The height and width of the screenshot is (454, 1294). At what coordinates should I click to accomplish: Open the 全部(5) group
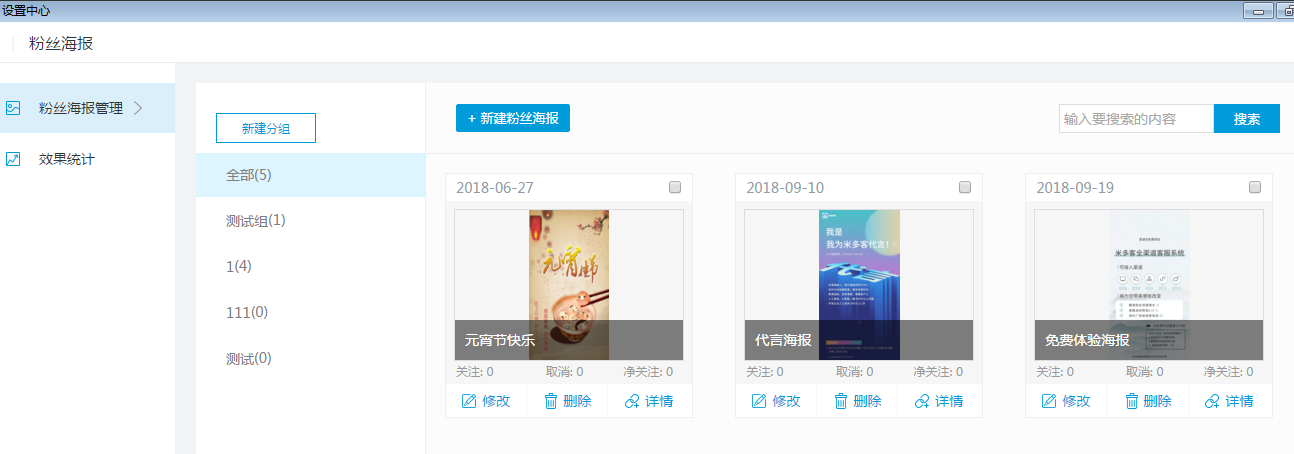tap(249, 175)
